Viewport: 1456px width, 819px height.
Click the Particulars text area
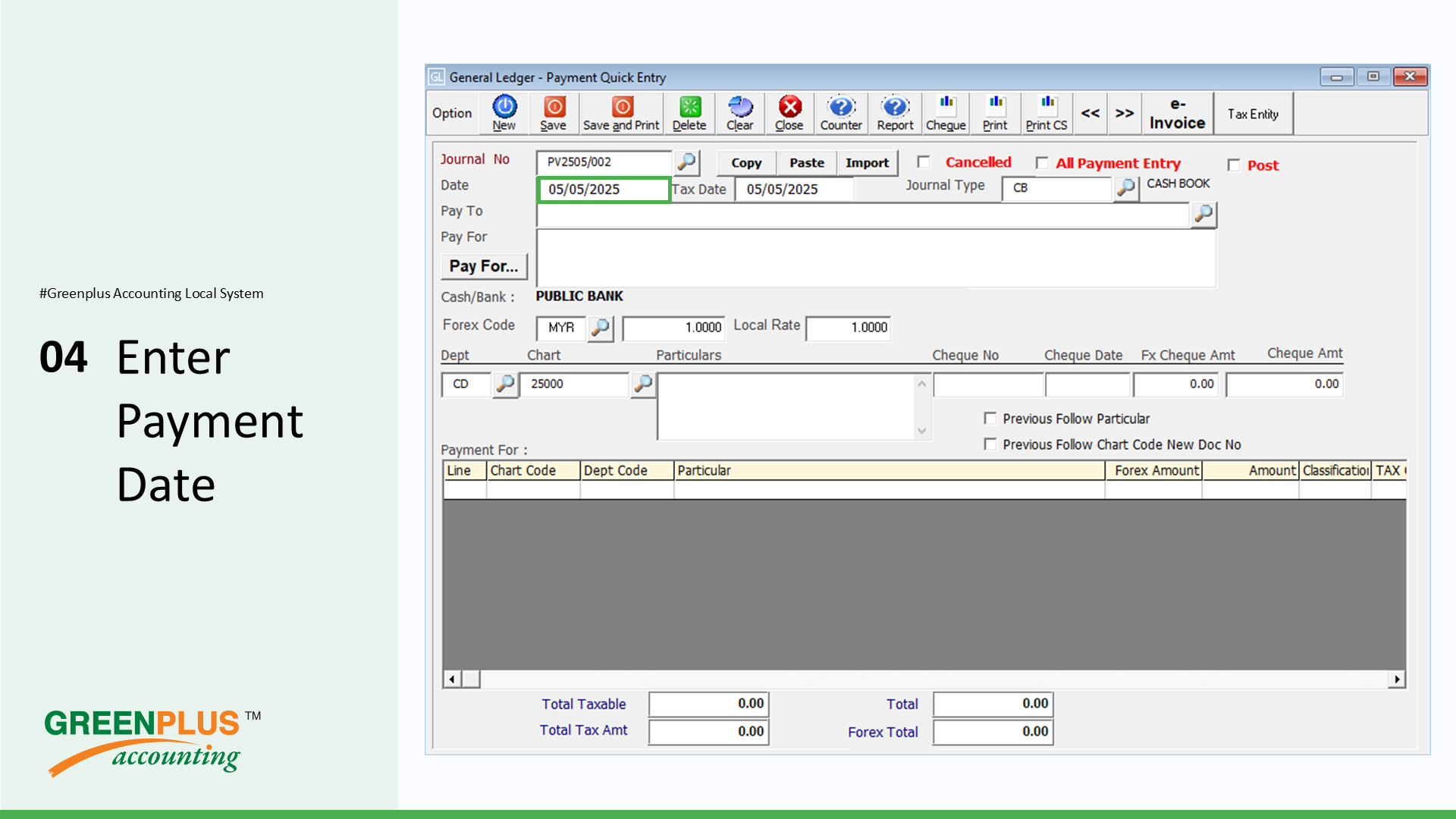coord(786,406)
